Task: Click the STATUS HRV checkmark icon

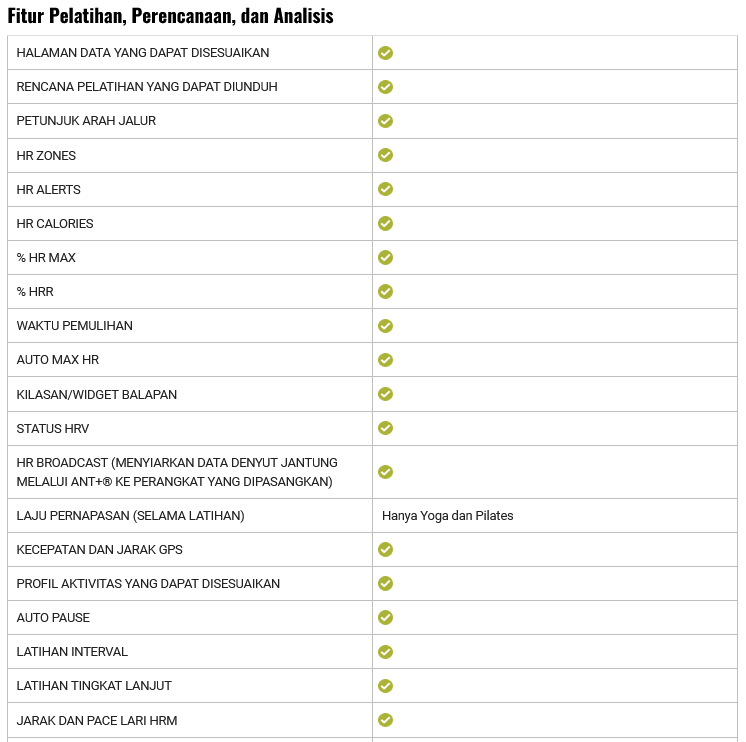Action: point(385,428)
